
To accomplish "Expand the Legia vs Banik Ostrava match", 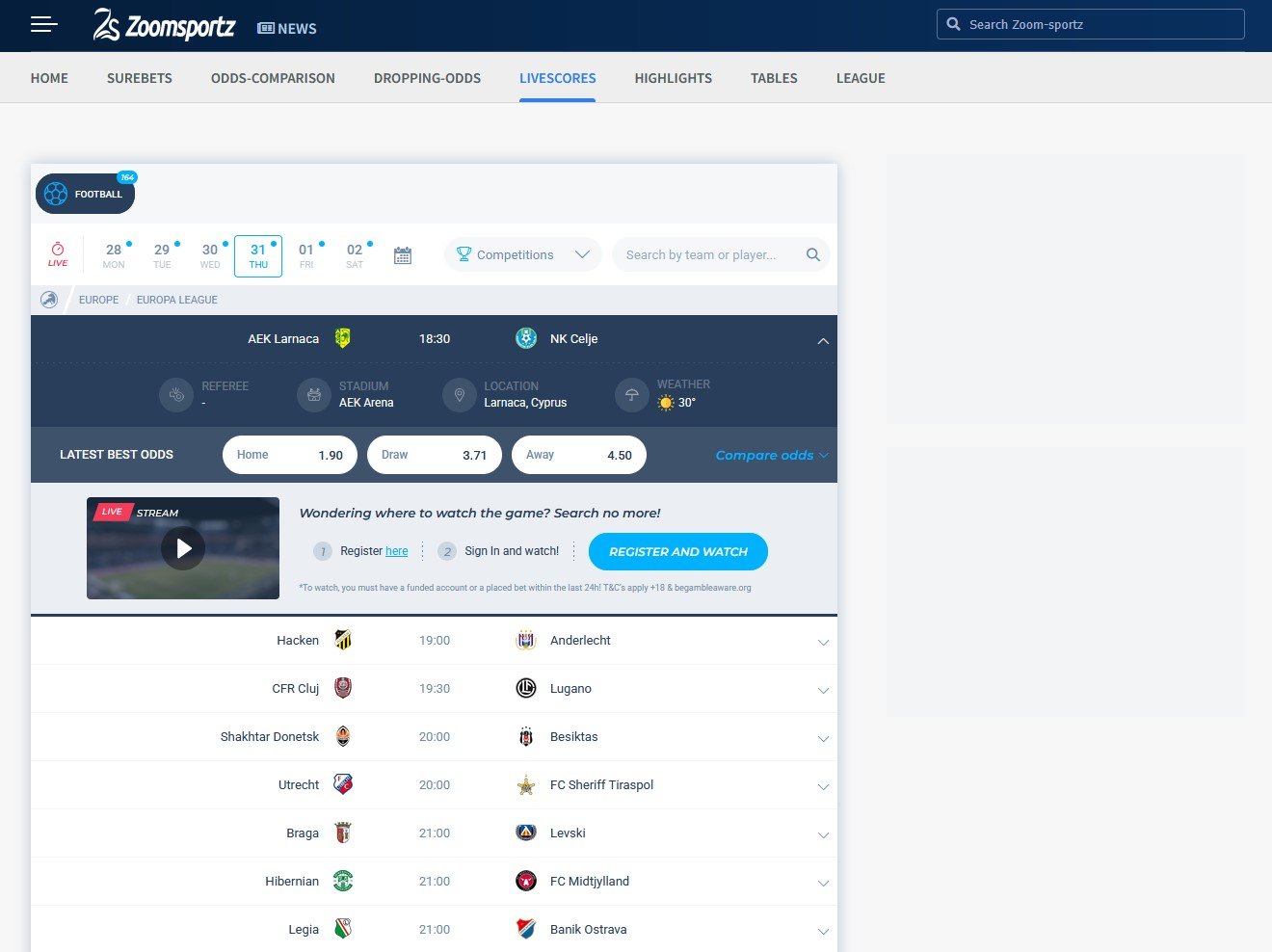I will click(x=823, y=932).
